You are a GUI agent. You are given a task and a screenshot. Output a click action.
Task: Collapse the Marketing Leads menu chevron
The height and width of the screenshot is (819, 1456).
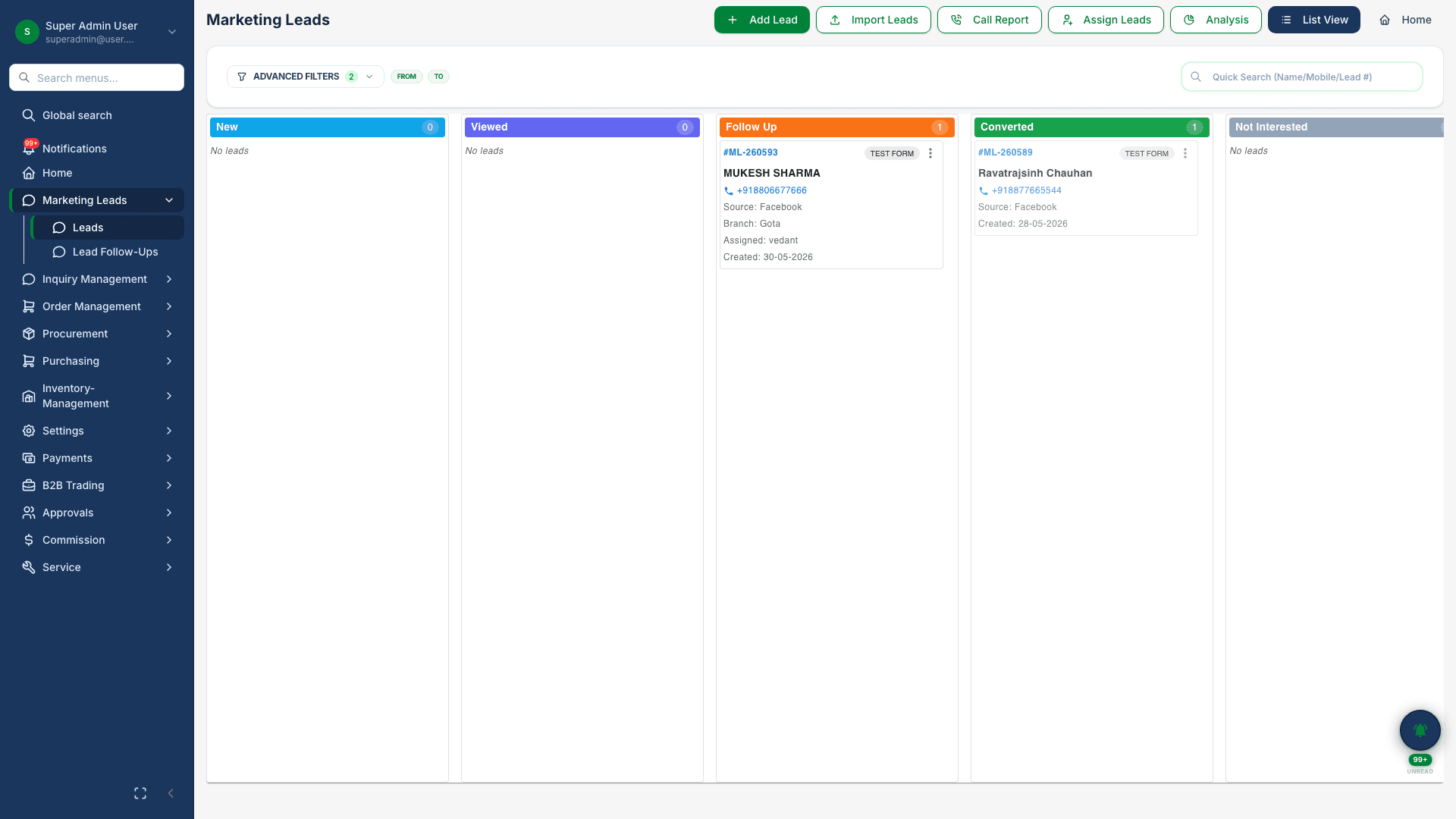point(169,200)
